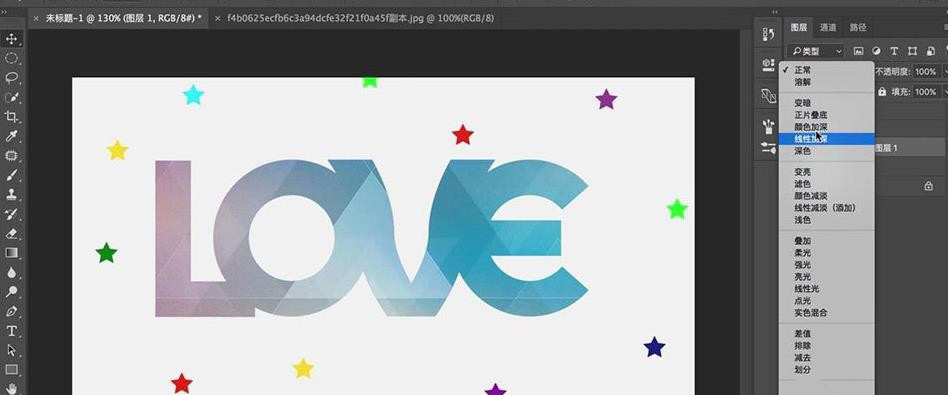Toggle the adjustment layer filter
The height and width of the screenshot is (395, 948).
(876, 51)
